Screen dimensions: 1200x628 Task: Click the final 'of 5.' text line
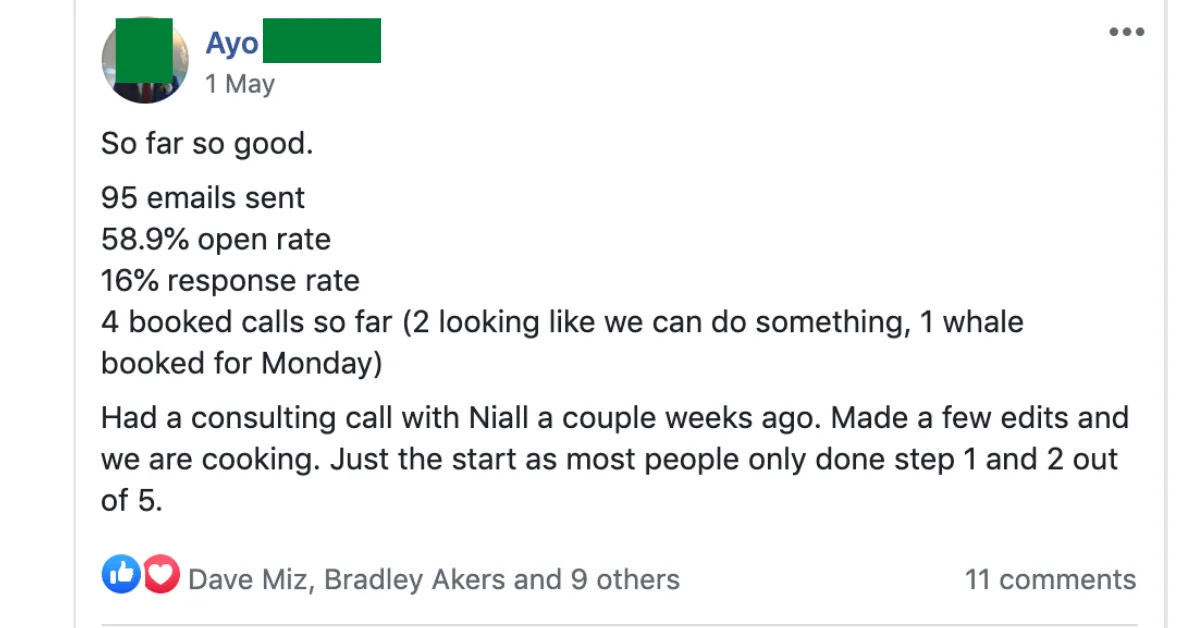click(x=131, y=500)
